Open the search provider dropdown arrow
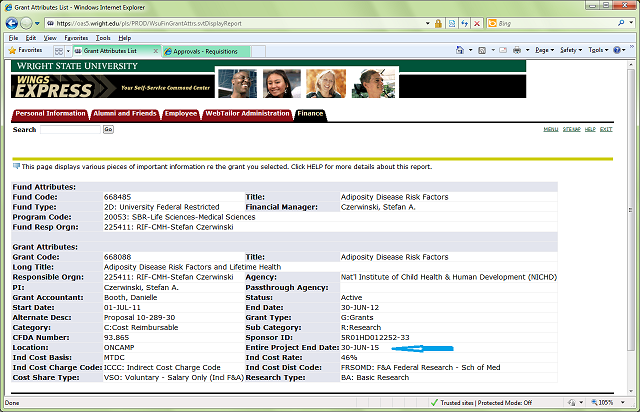Screen dimensions: 640x412 [x=631, y=23]
